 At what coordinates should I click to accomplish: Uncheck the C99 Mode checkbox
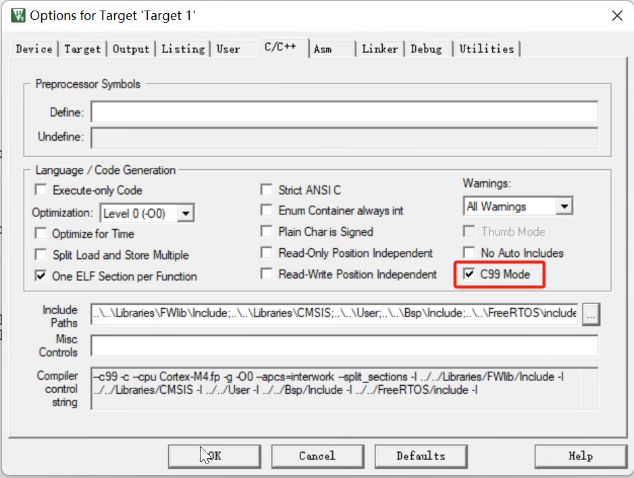[x=469, y=274]
